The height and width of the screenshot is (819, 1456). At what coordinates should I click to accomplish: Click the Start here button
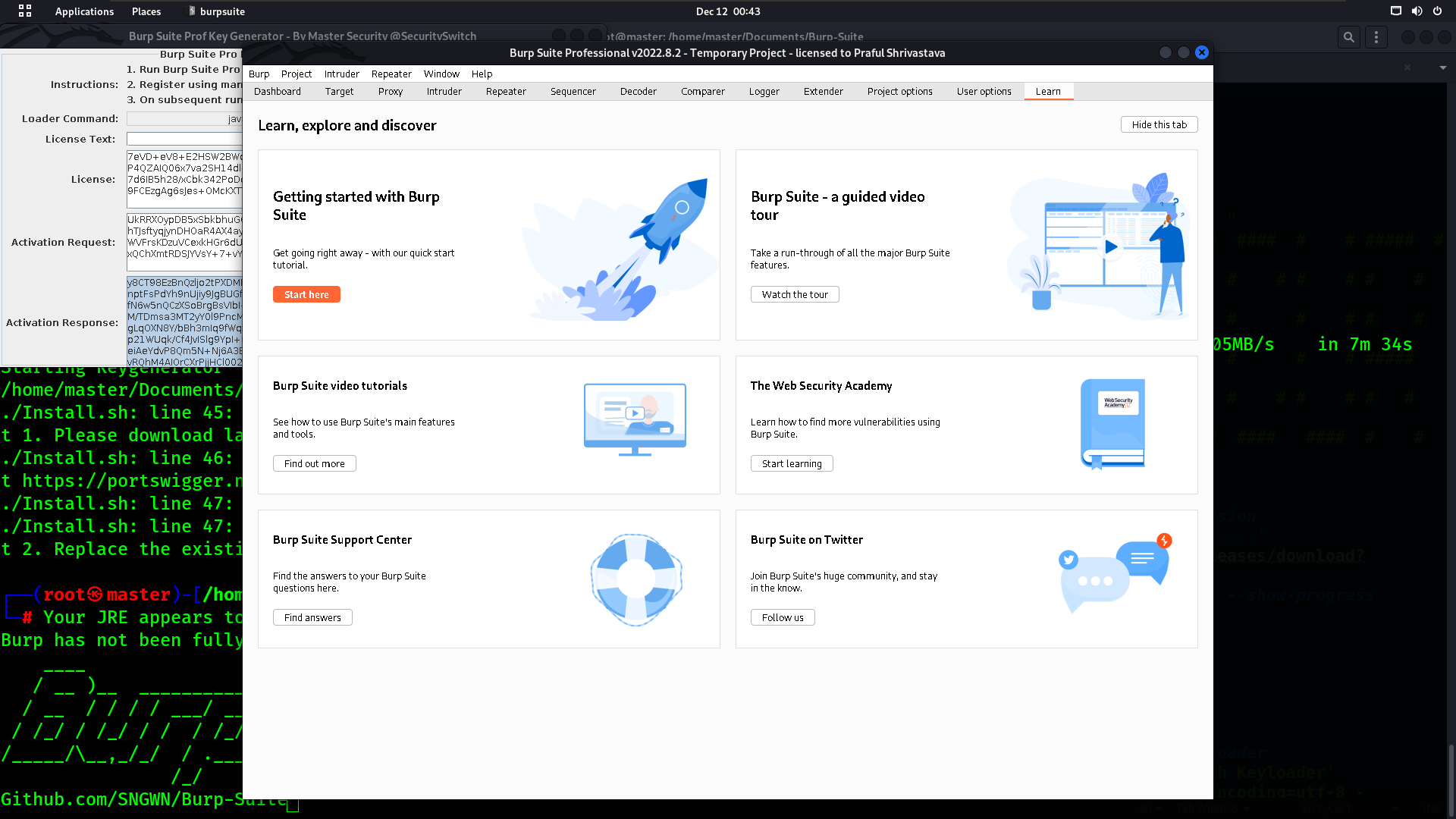[x=306, y=294]
